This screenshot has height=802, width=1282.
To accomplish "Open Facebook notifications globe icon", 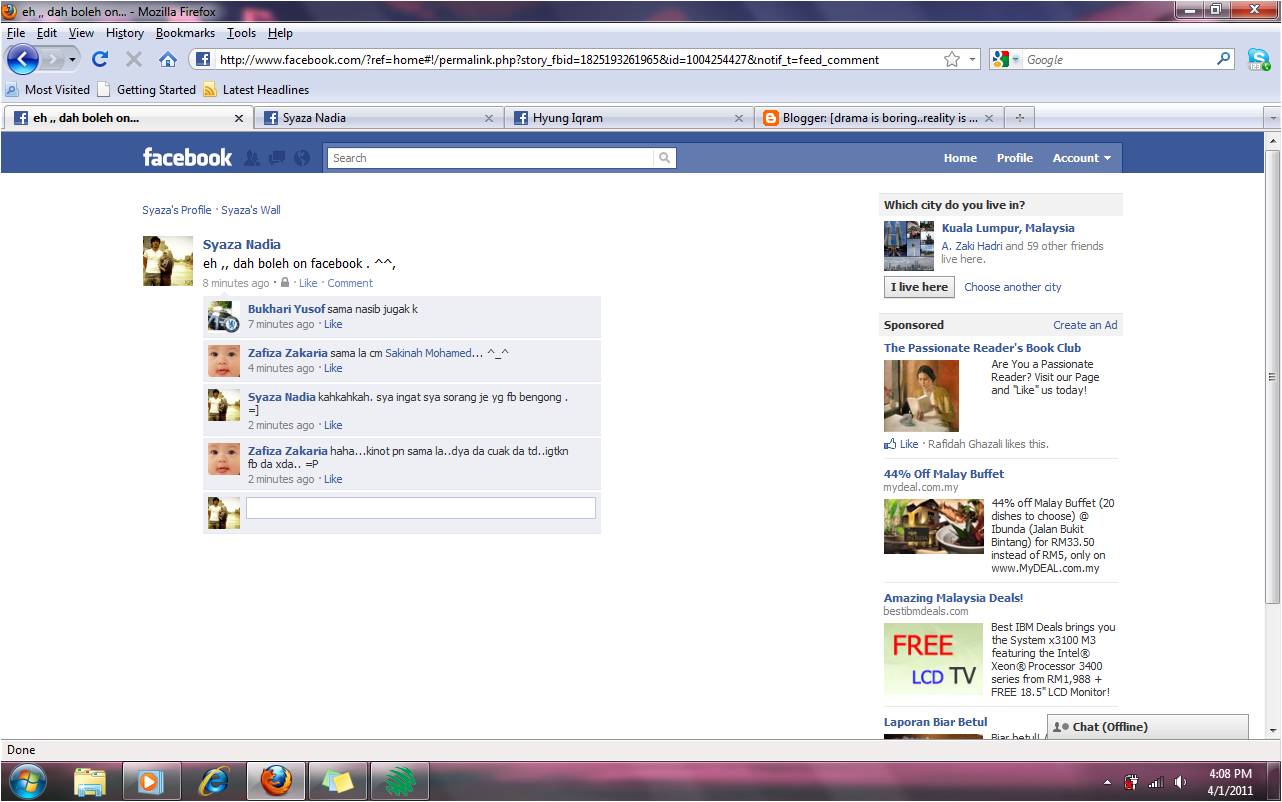I will pyautogui.click(x=302, y=158).
